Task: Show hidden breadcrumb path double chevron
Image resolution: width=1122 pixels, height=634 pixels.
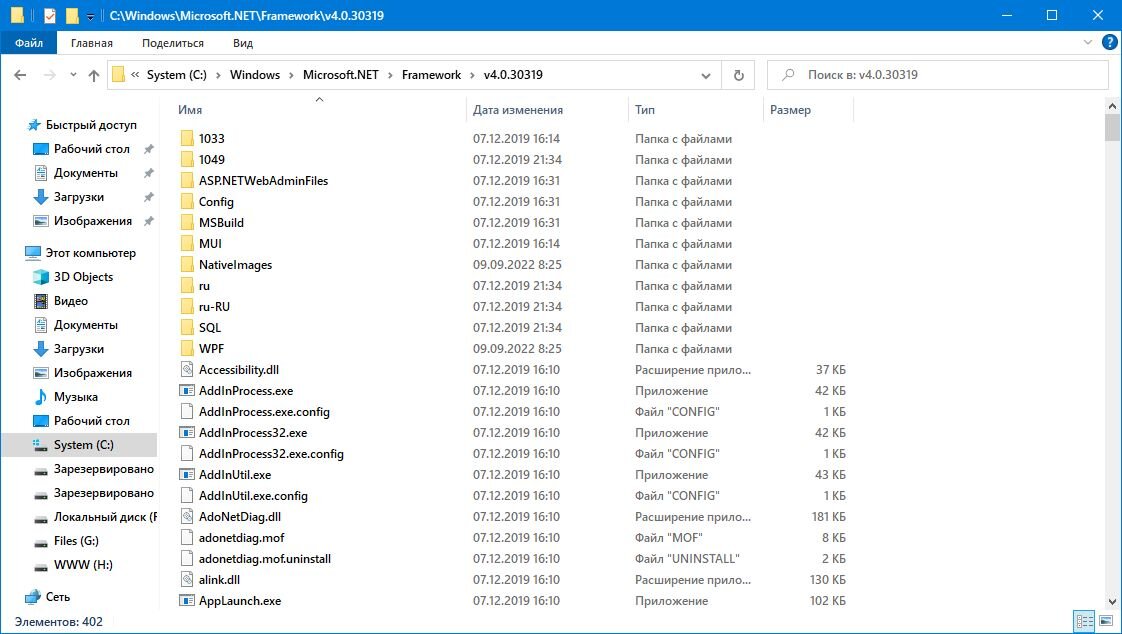Action: [x=135, y=74]
